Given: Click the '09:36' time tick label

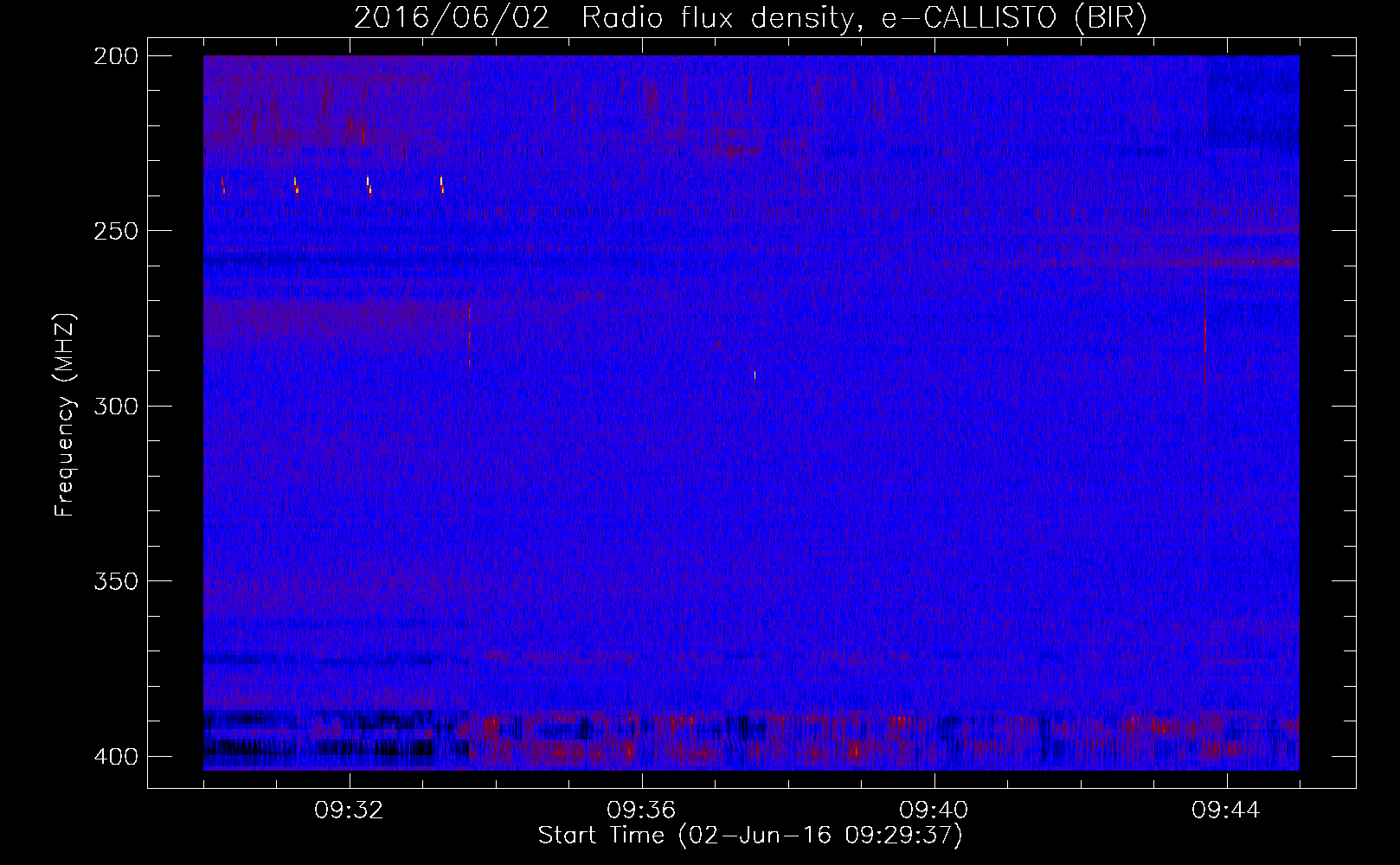Looking at the screenshot, I should pos(641,811).
